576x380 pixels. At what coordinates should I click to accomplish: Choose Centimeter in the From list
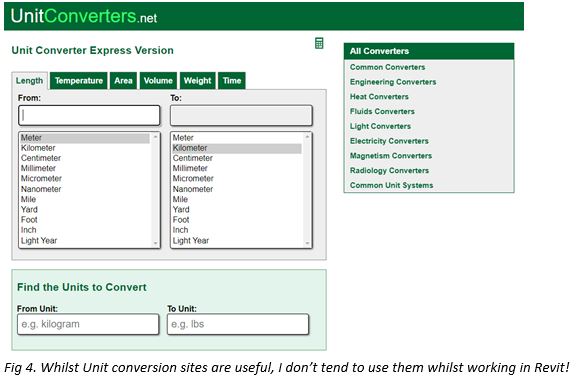(85, 158)
